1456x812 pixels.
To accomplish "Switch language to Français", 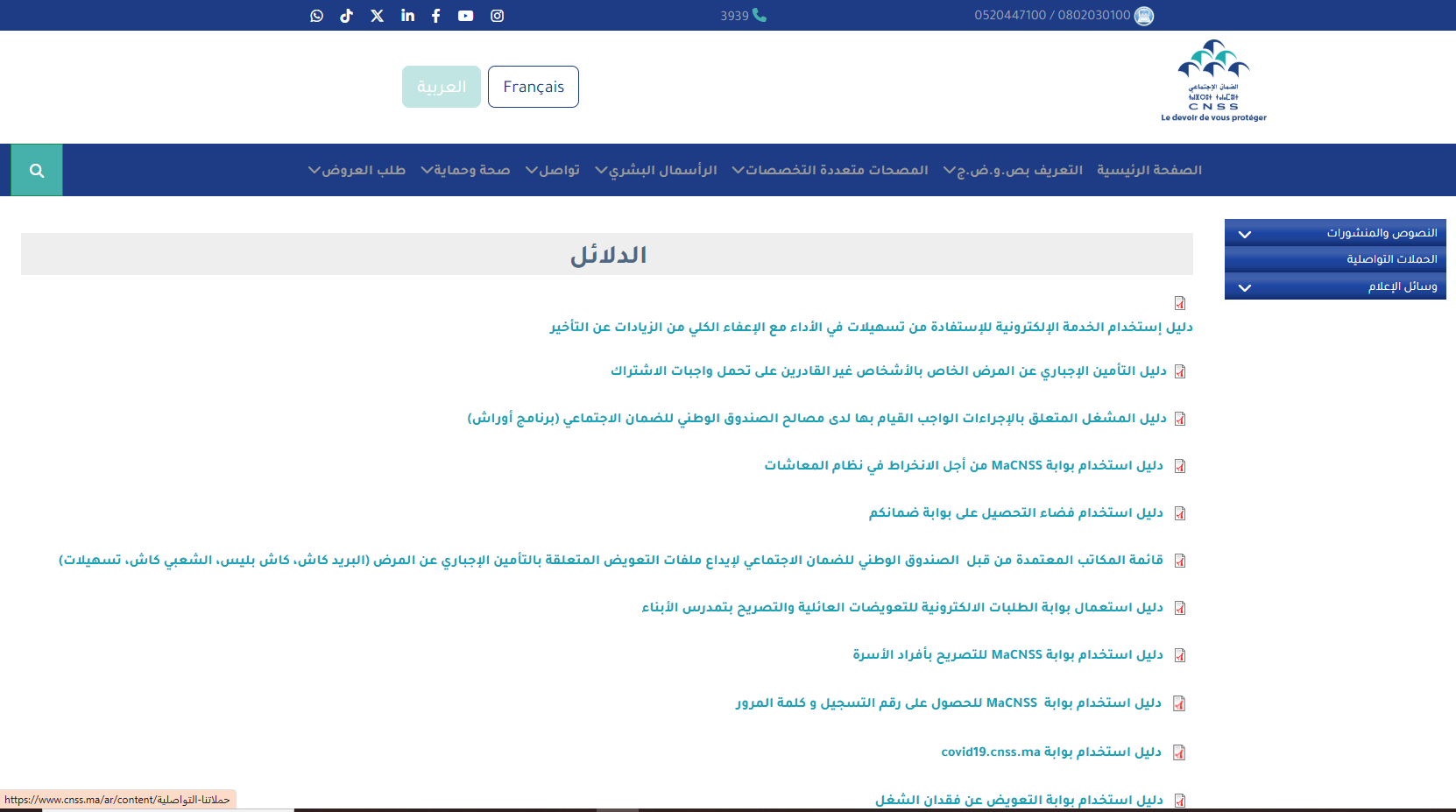I will click(x=533, y=87).
